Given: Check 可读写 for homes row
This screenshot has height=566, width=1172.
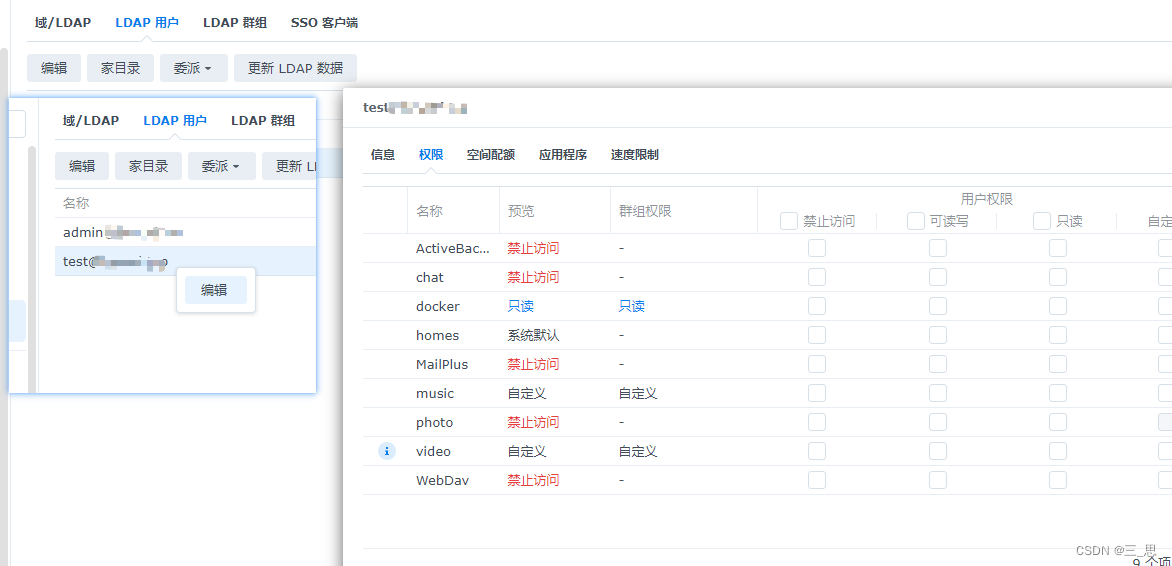Looking at the screenshot, I should point(938,335).
